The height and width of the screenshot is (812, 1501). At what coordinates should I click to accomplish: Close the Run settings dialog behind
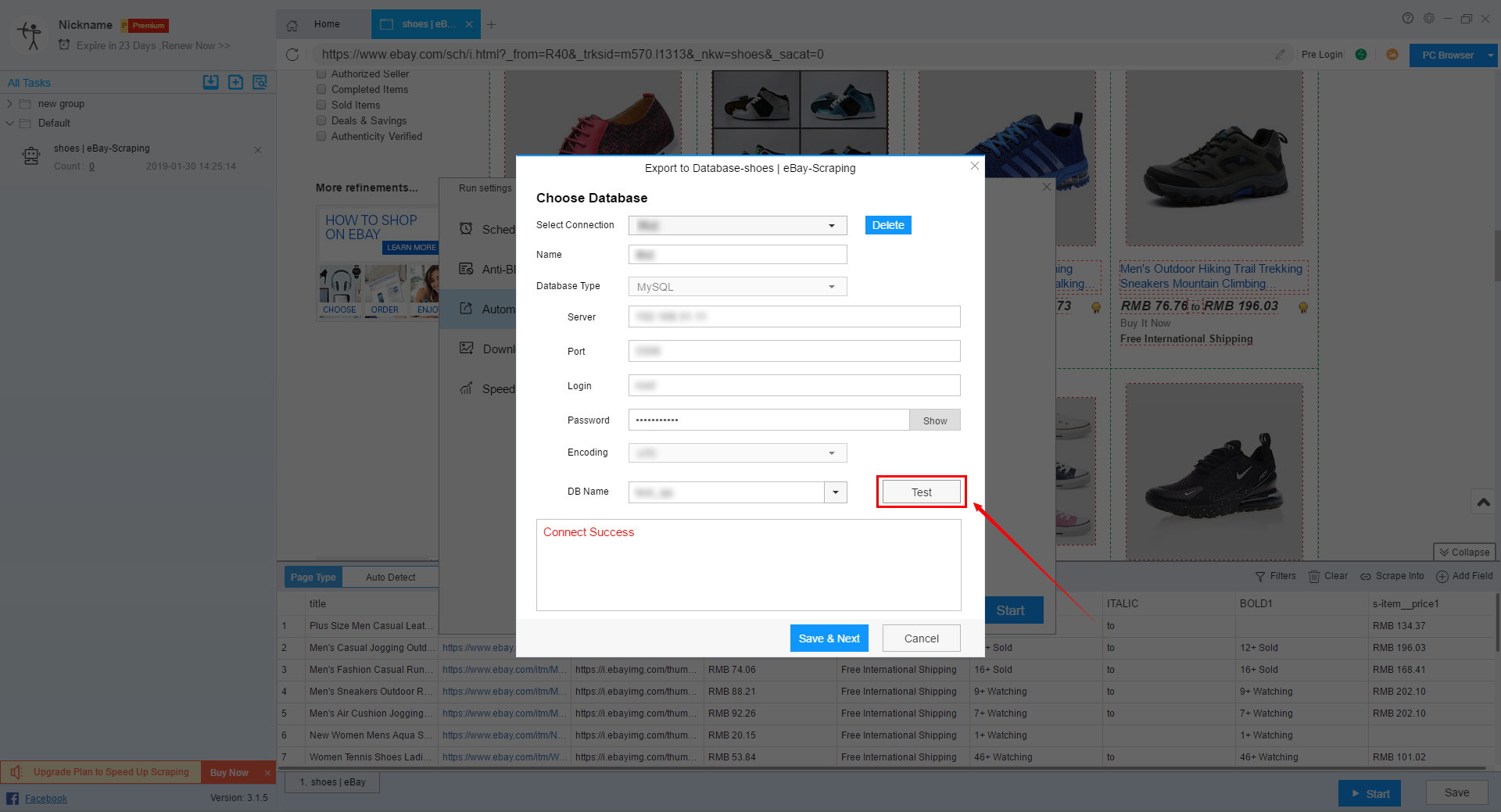pyautogui.click(x=1046, y=187)
